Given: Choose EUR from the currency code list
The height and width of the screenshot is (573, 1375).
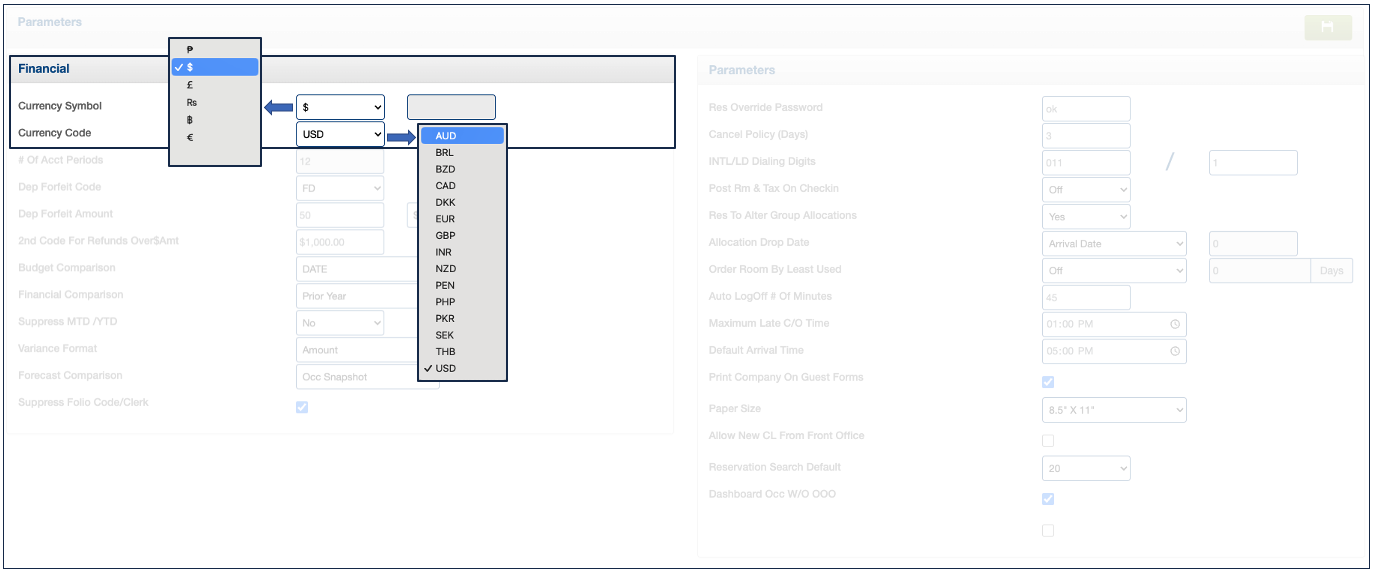Looking at the screenshot, I should point(446,219).
